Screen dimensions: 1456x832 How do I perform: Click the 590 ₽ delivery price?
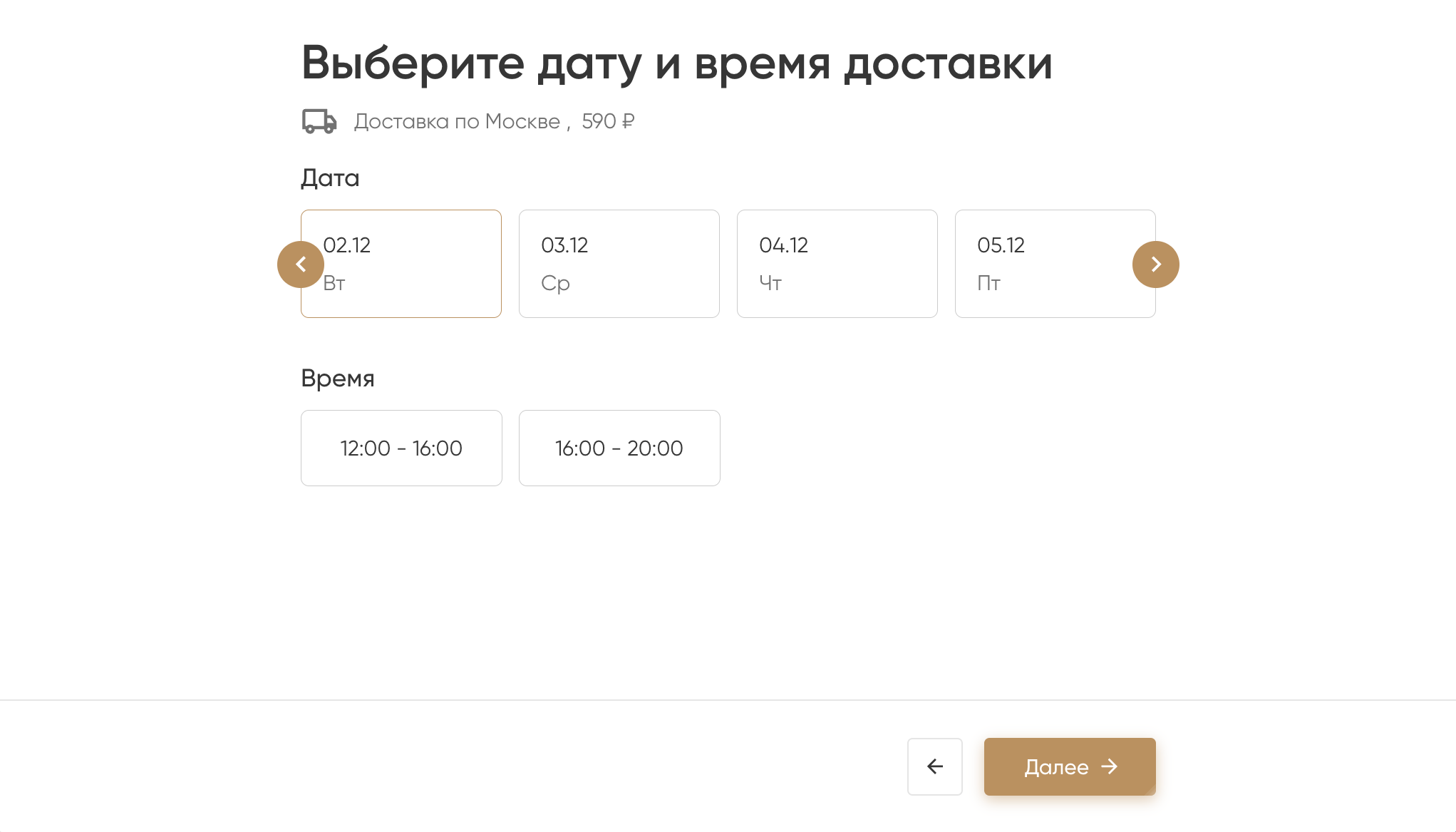click(608, 121)
